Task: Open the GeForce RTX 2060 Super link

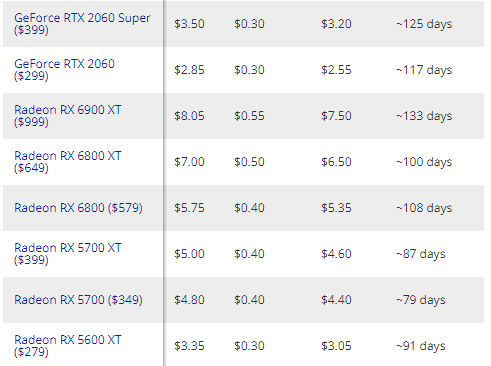Action: (x=82, y=24)
